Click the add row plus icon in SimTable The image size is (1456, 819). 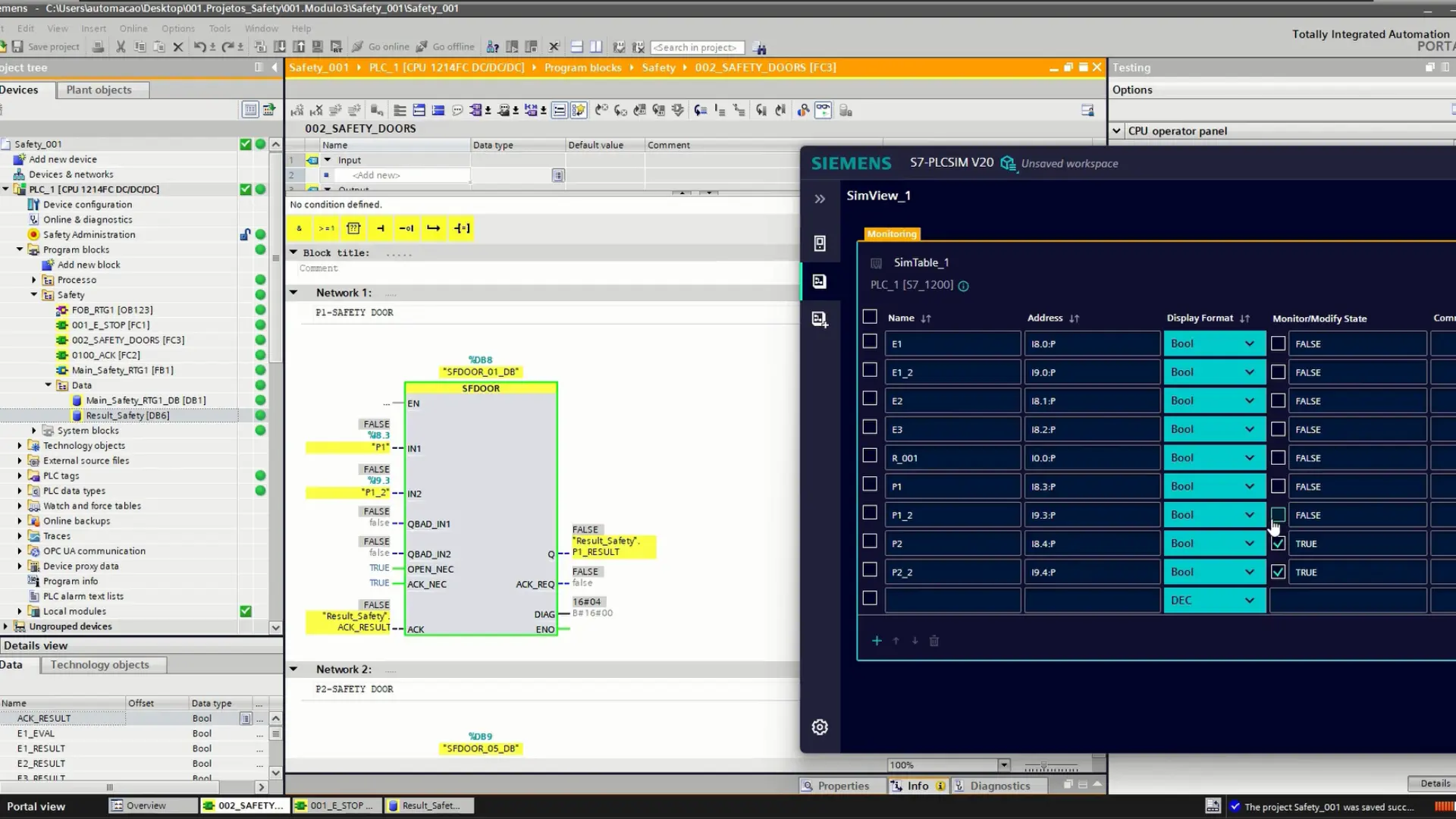point(877,641)
